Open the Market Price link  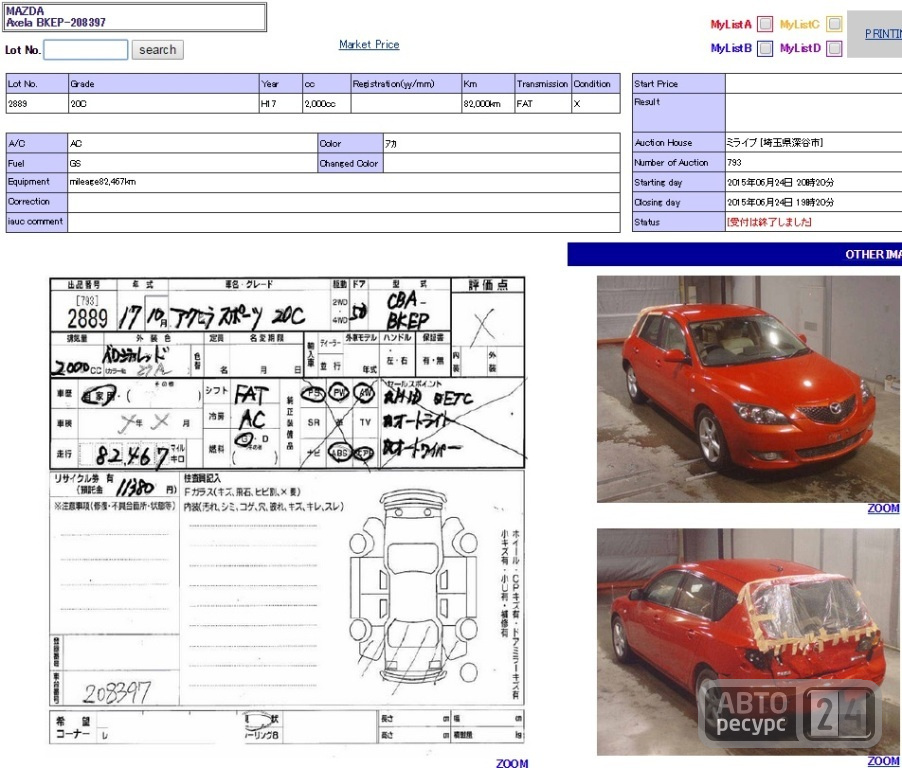(369, 44)
